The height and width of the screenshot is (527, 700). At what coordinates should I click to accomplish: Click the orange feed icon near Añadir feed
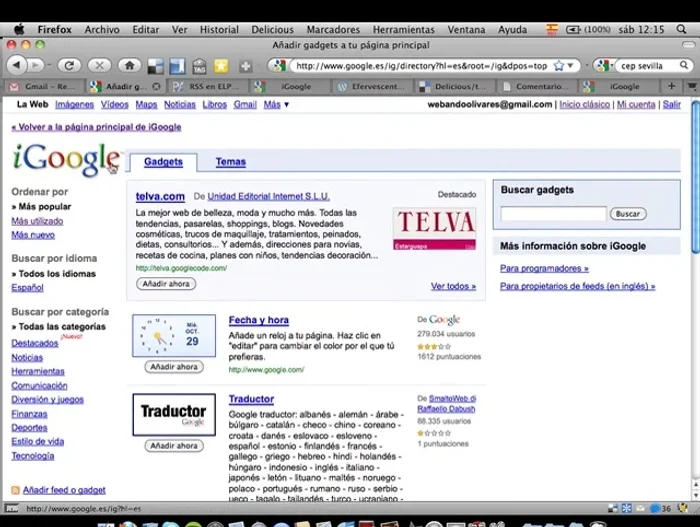coord(16,490)
